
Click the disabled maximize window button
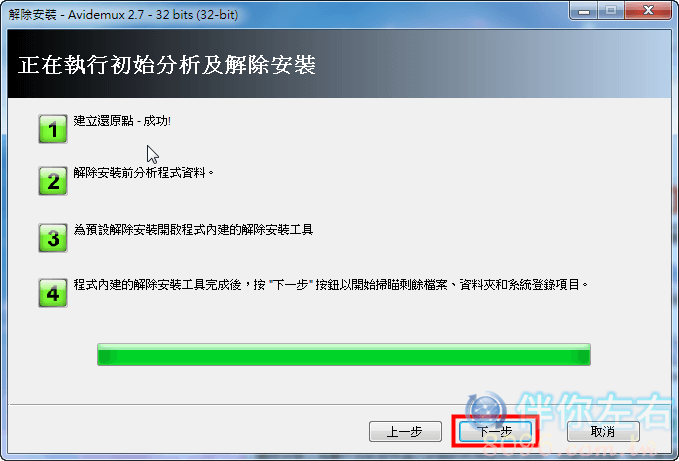click(x=611, y=11)
